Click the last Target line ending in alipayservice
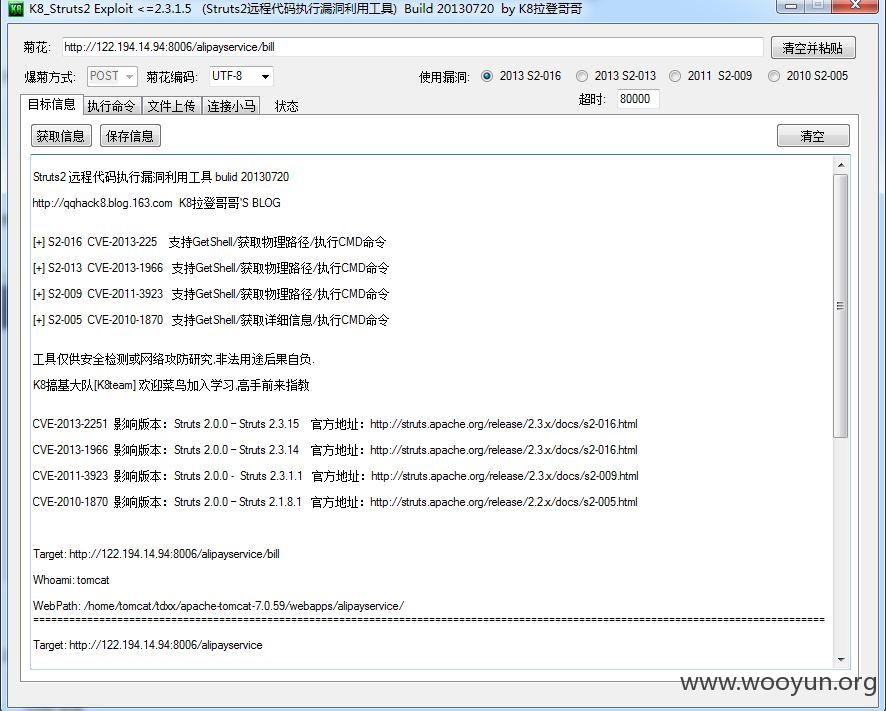Screen dimensions: 886x711 pos(147,645)
